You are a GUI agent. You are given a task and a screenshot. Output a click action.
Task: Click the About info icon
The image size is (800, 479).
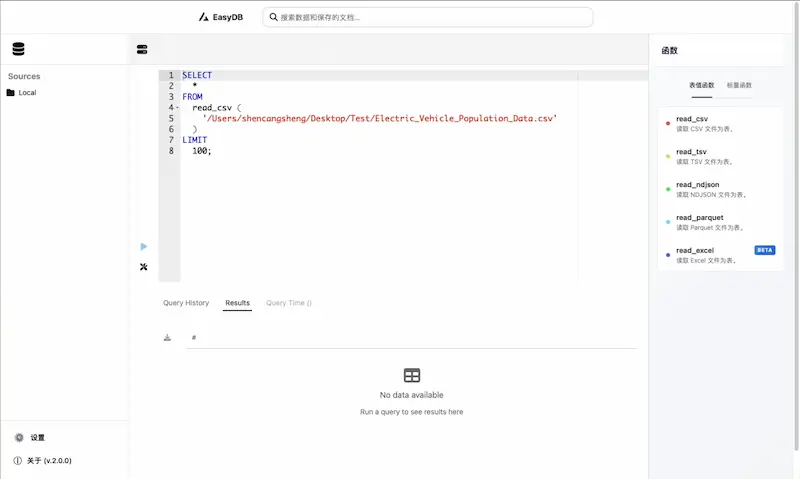[x=18, y=461]
